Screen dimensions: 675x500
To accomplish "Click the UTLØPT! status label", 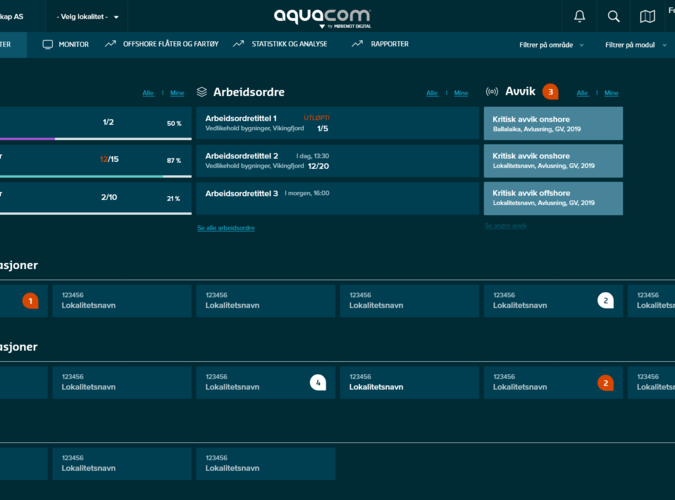I will point(316,118).
